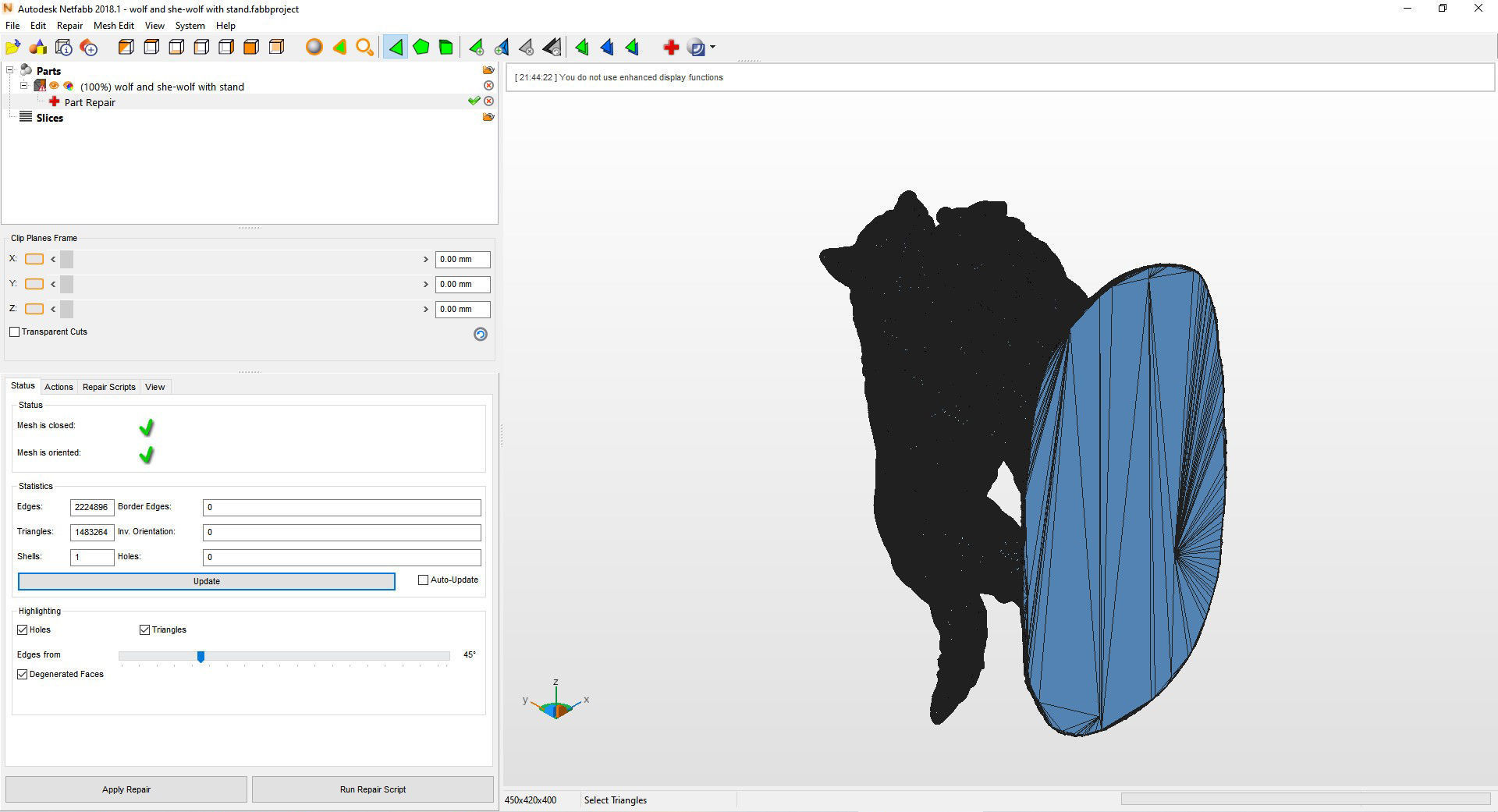Click the Apply Repair button
1498x812 pixels.
[126, 789]
